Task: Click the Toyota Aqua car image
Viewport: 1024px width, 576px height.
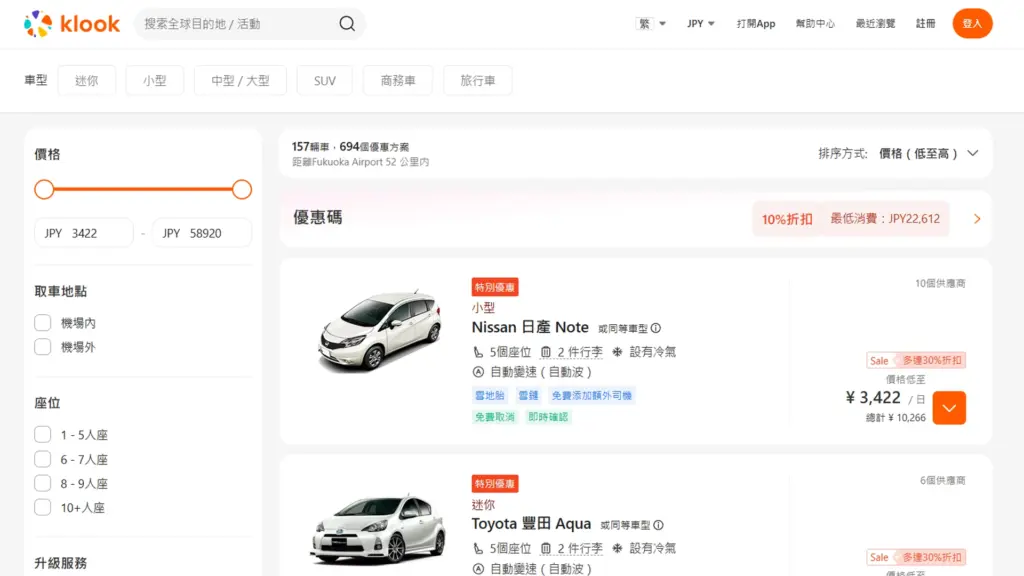Action: click(379, 529)
